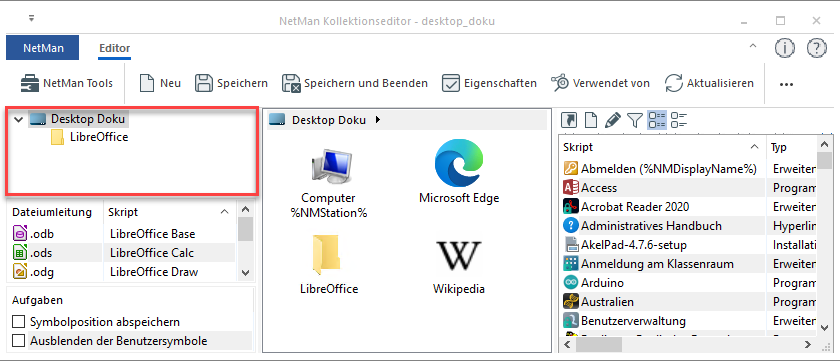840x361 pixels.
Task: Click Aktualisieren to refresh
Action: [709, 84]
